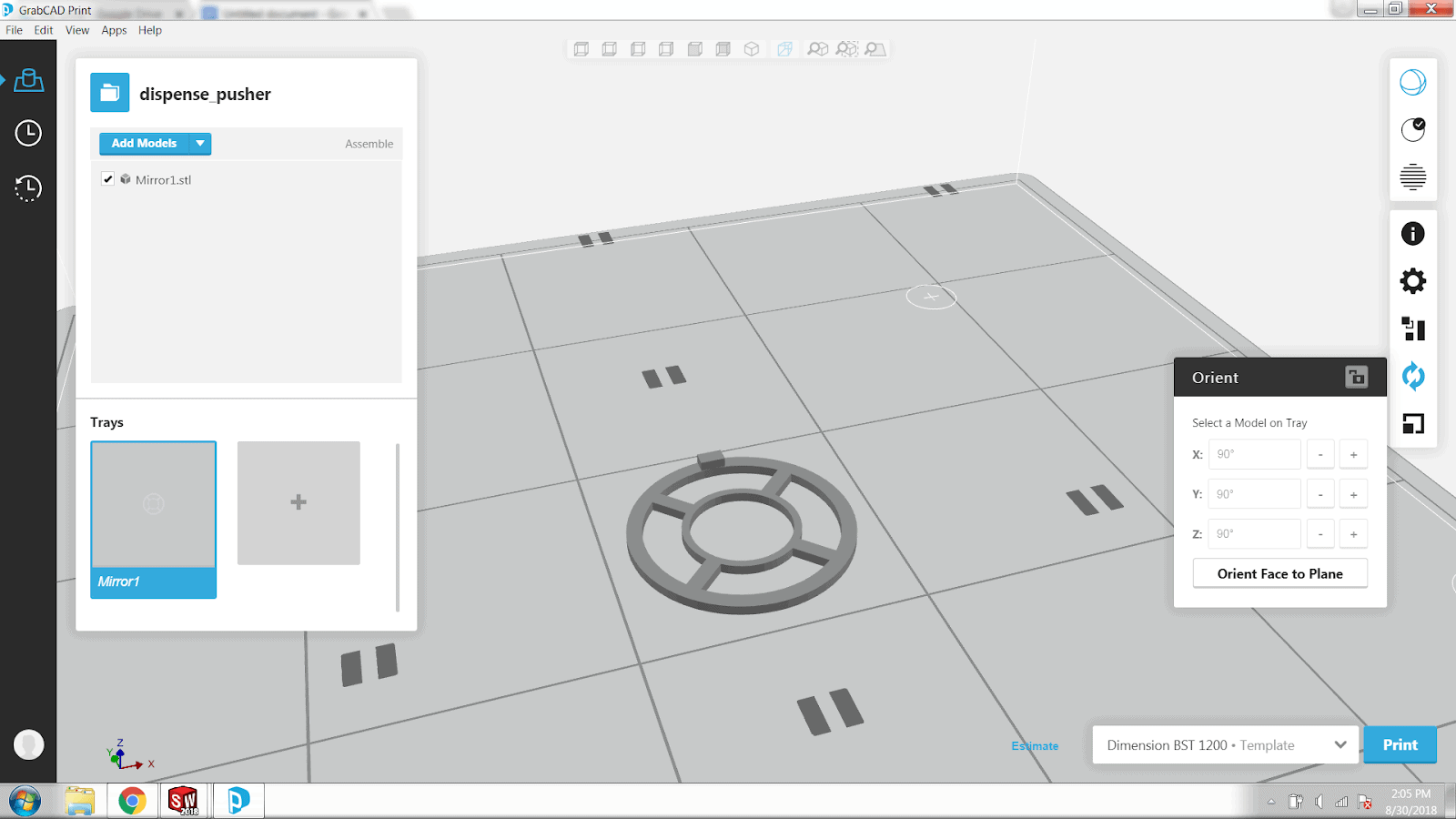The width and height of the screenshot is (1456, 819).
Task: Open the Schedule view clock icon
Action: [28, 133]
